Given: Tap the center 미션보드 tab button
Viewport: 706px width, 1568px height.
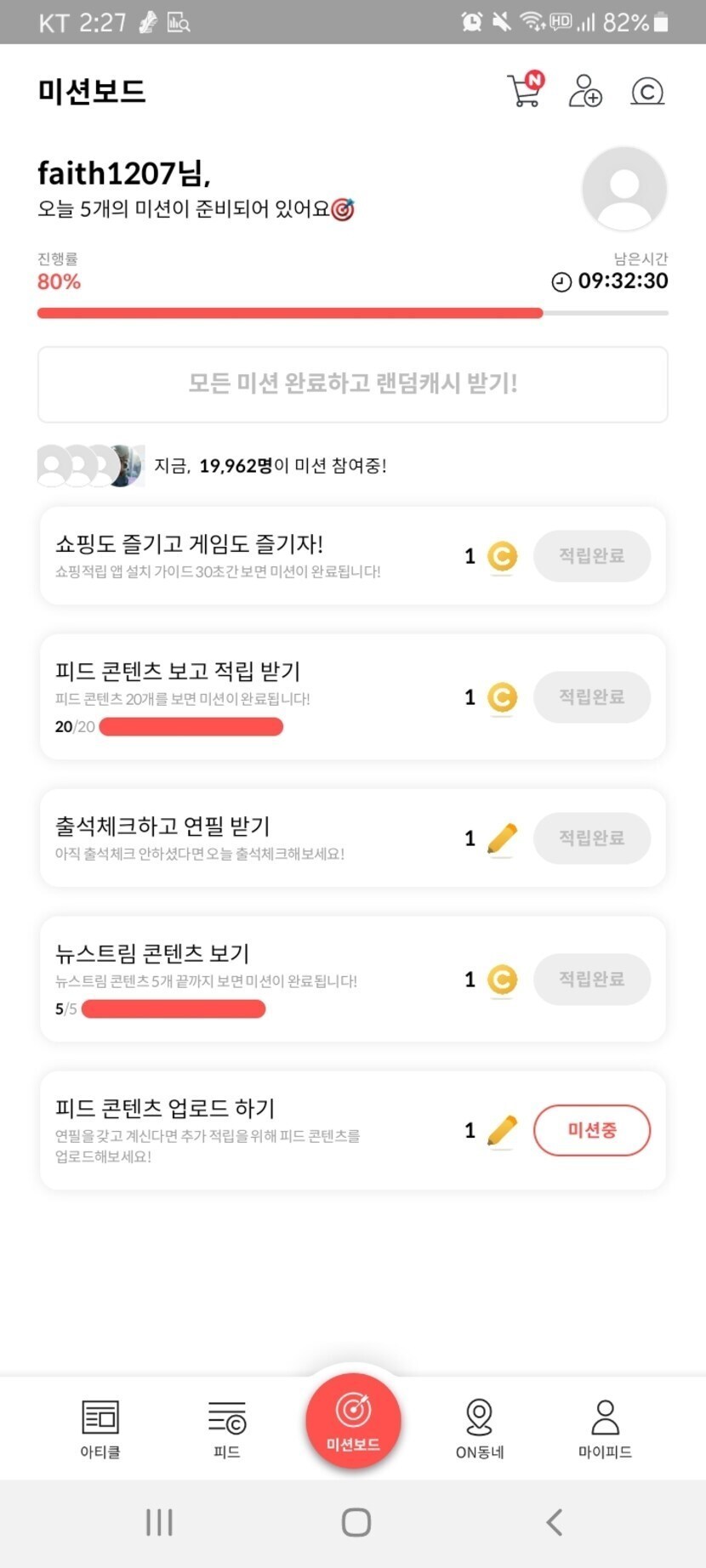Looking at the screenshot, I should coord(353,1421).
